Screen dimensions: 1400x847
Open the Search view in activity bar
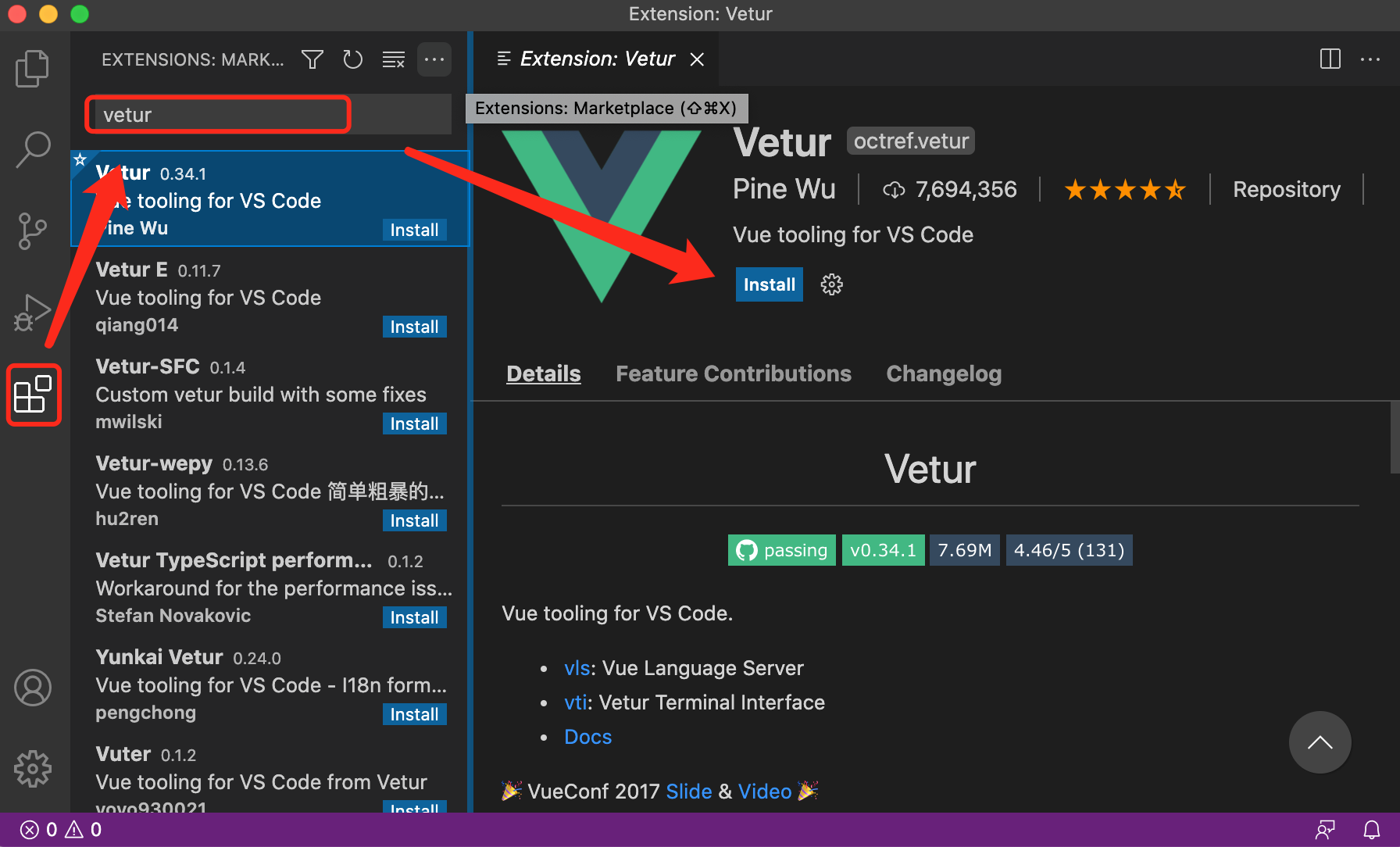point(33,148)
